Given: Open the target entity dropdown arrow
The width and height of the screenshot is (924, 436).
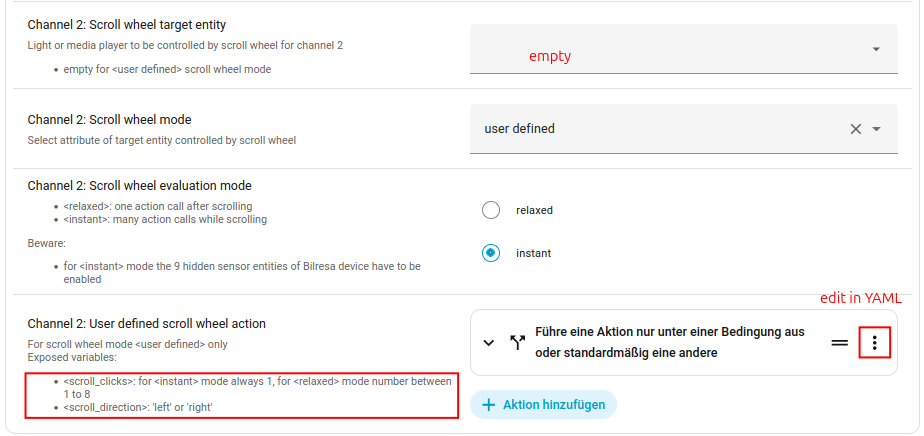Looking at the screenshot, I should [876, 49].
